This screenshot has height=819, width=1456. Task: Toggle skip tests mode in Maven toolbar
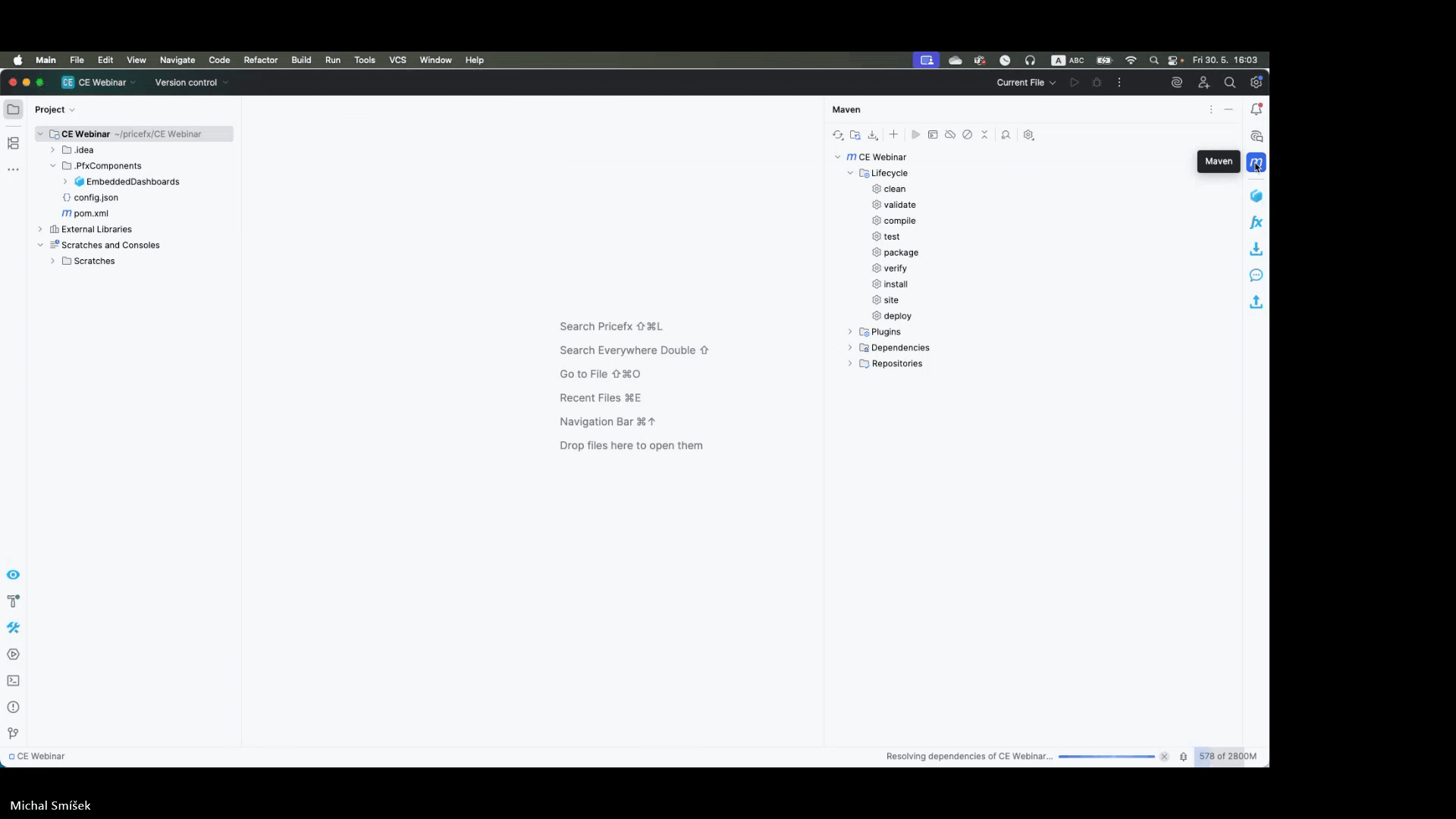968,135
